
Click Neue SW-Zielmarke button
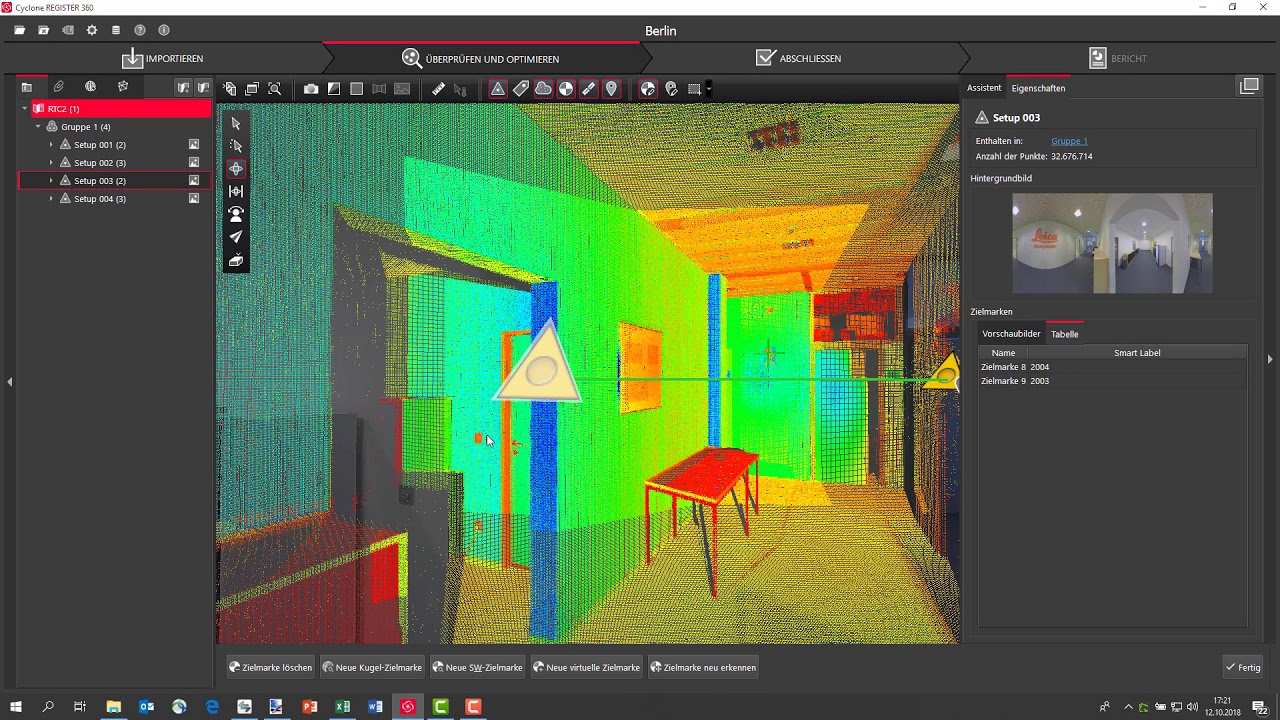pyautogui.click(x=477, y=667)
